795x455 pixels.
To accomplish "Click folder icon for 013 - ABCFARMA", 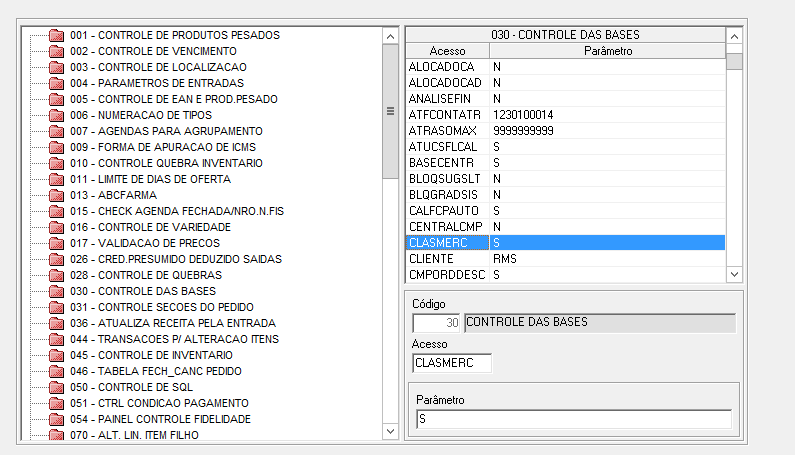I will tap(56, 195).
